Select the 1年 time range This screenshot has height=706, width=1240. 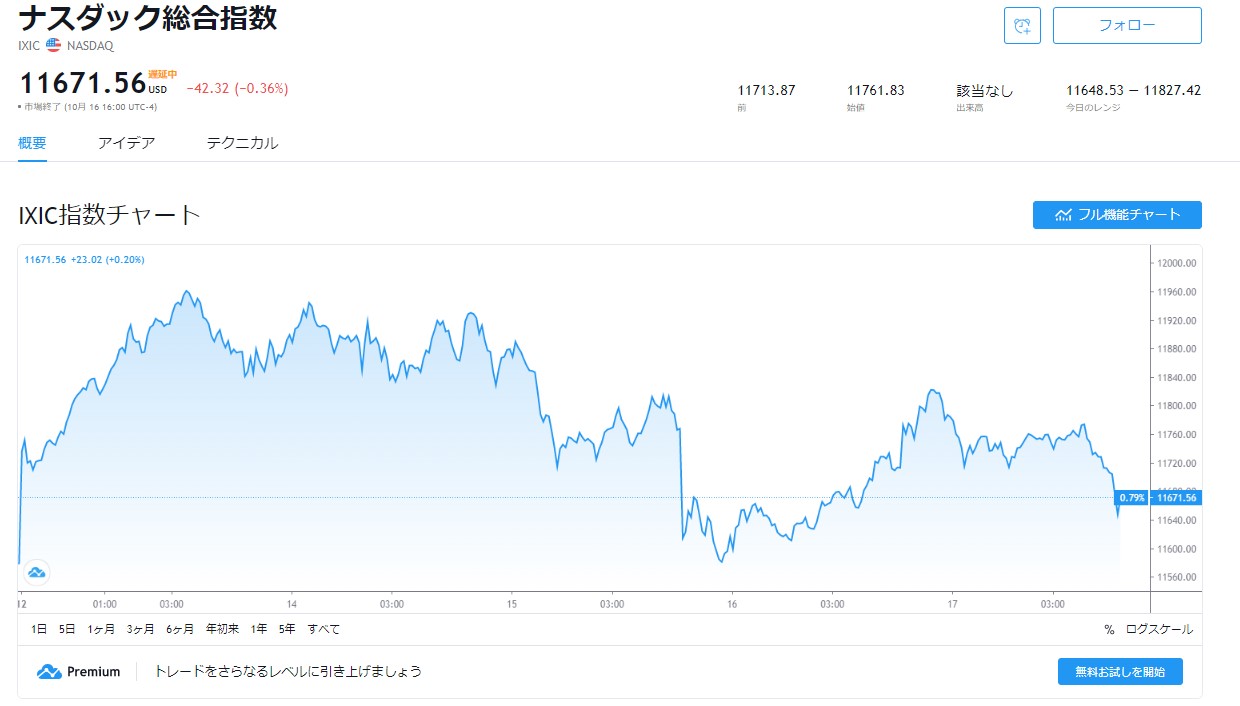point(259,629)
